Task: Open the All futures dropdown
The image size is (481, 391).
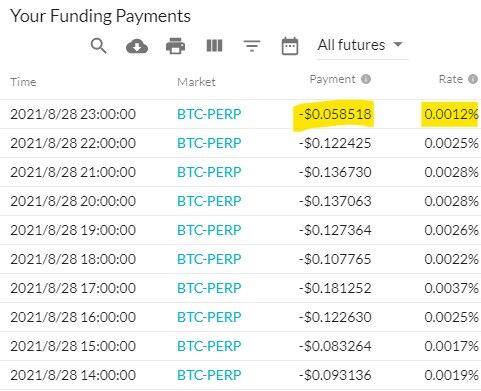Action: pos(362,47)
